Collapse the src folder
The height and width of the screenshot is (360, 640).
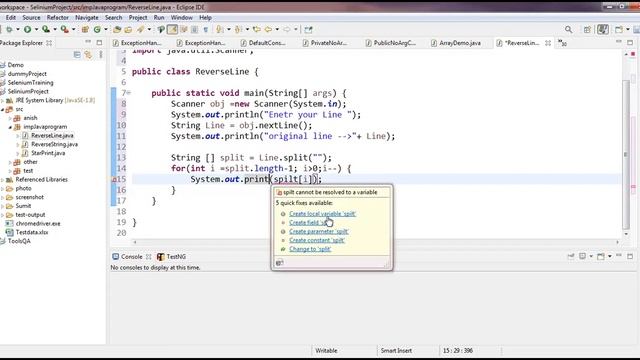point(2,109)
